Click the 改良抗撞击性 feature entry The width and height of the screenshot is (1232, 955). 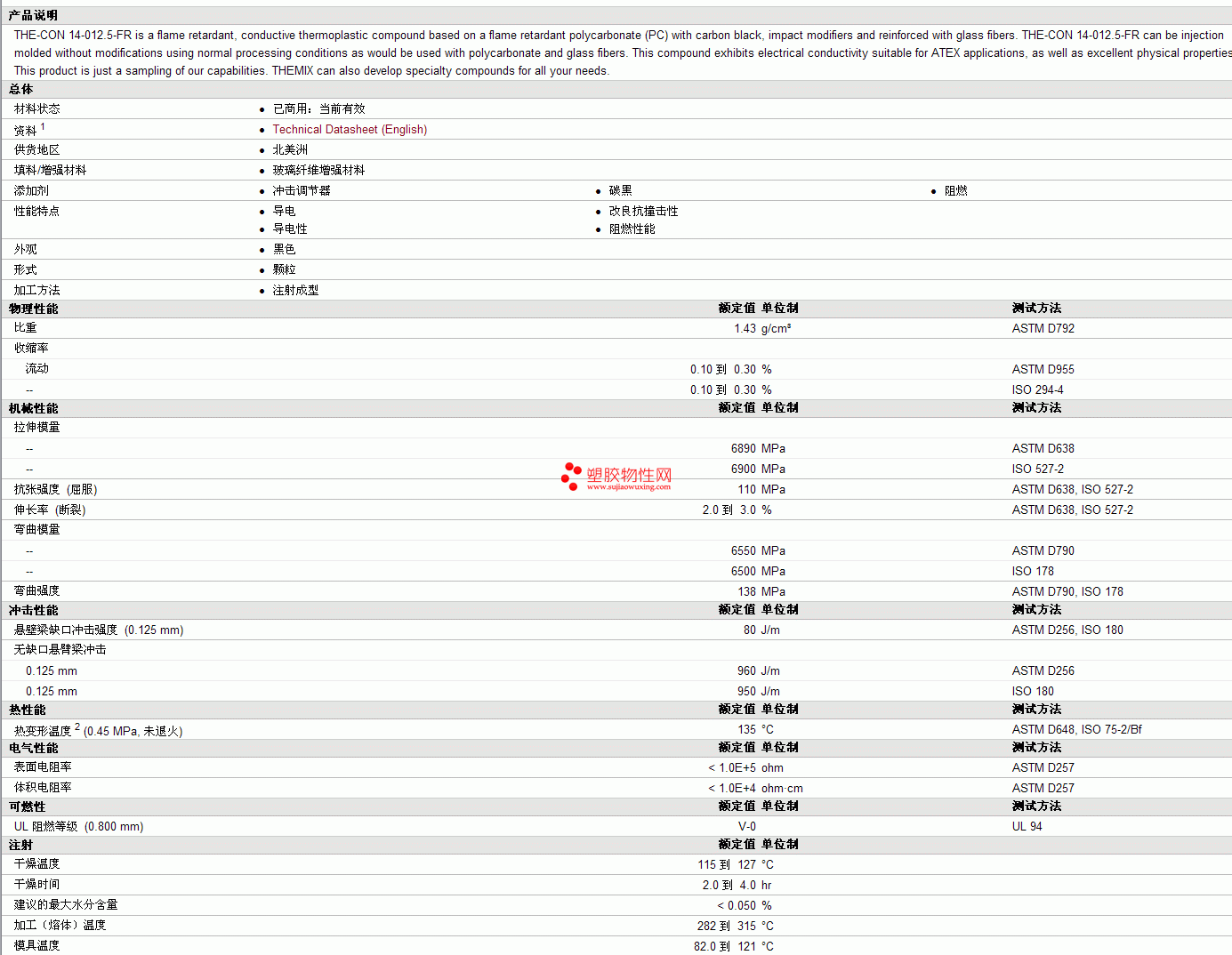(644, 212)
